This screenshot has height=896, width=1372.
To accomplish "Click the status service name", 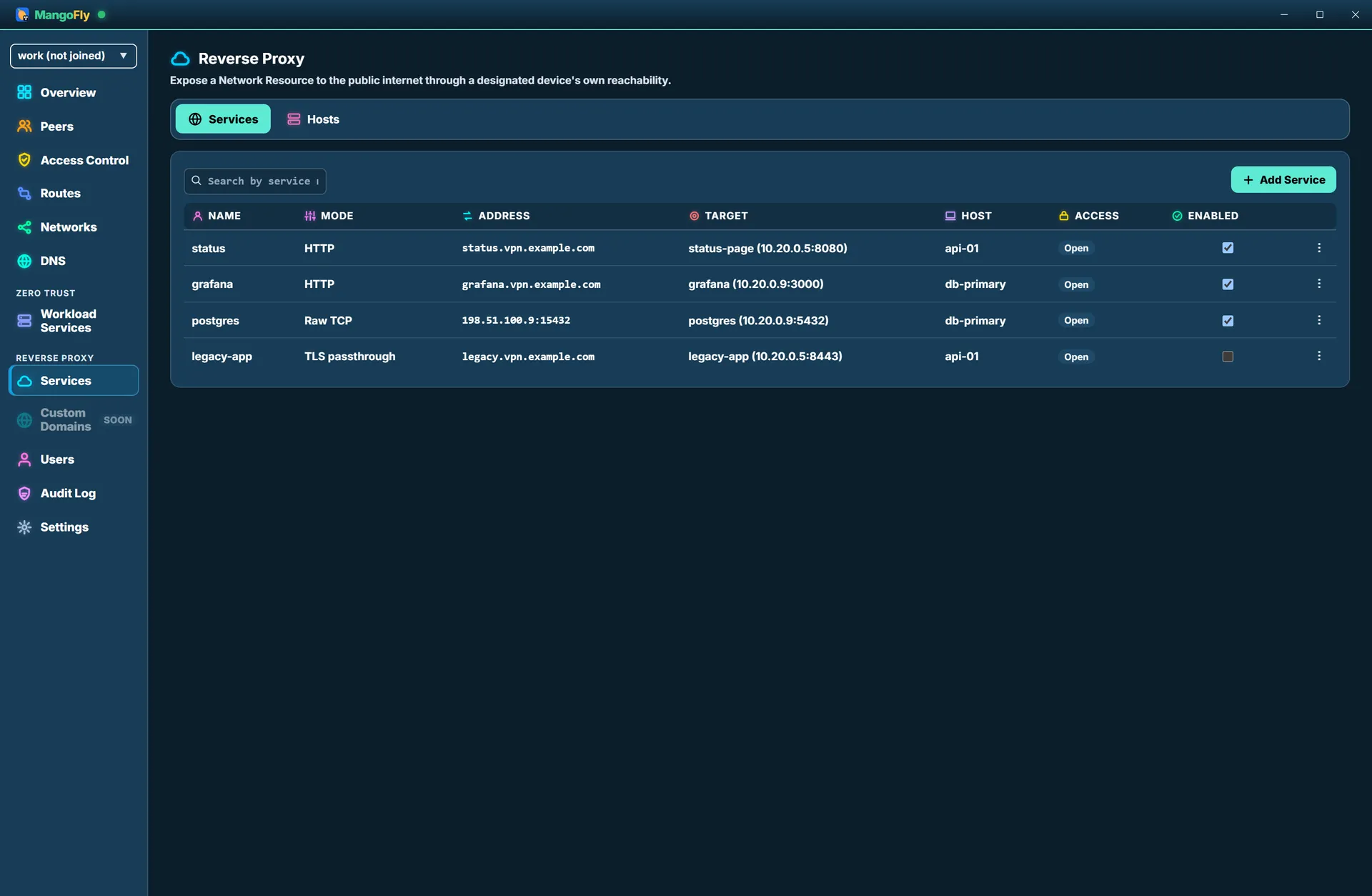I will click(x=208, y=248).
